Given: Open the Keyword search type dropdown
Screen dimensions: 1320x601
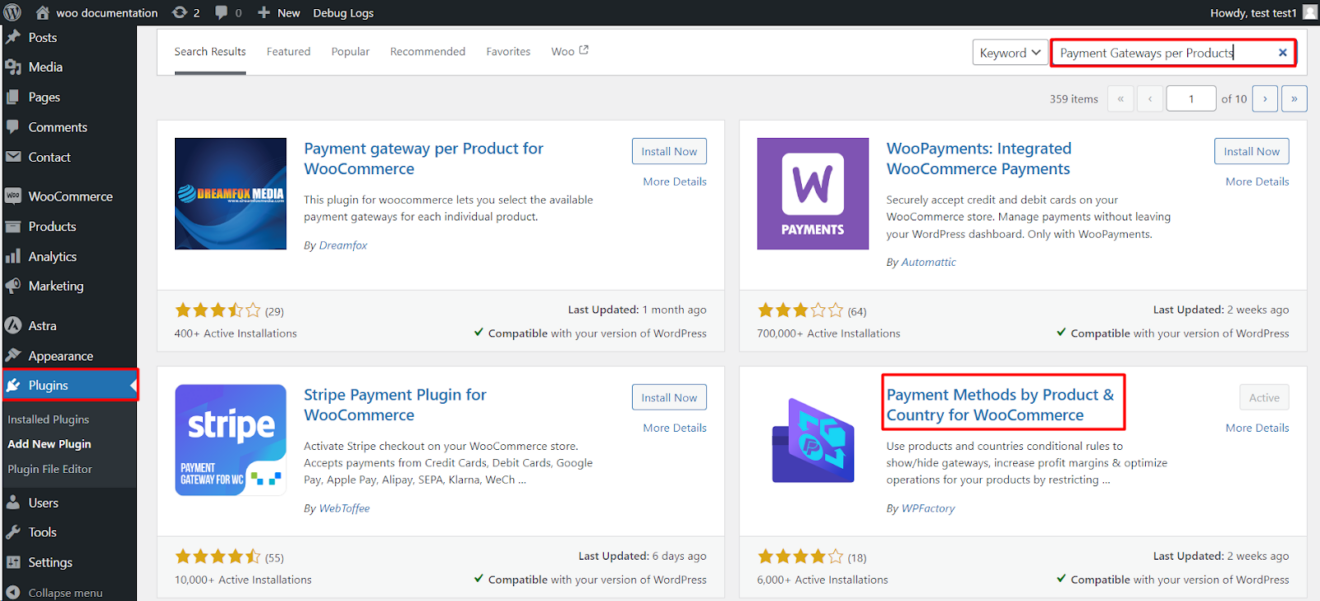Looking at the screenshot, I should (1010, 52).
